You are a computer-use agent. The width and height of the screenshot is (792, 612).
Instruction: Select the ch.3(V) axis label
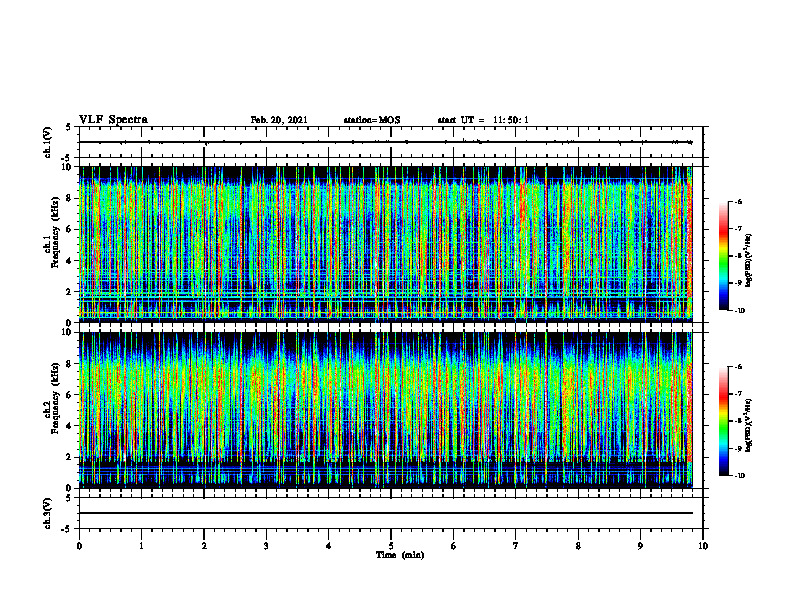pos(48,513)
